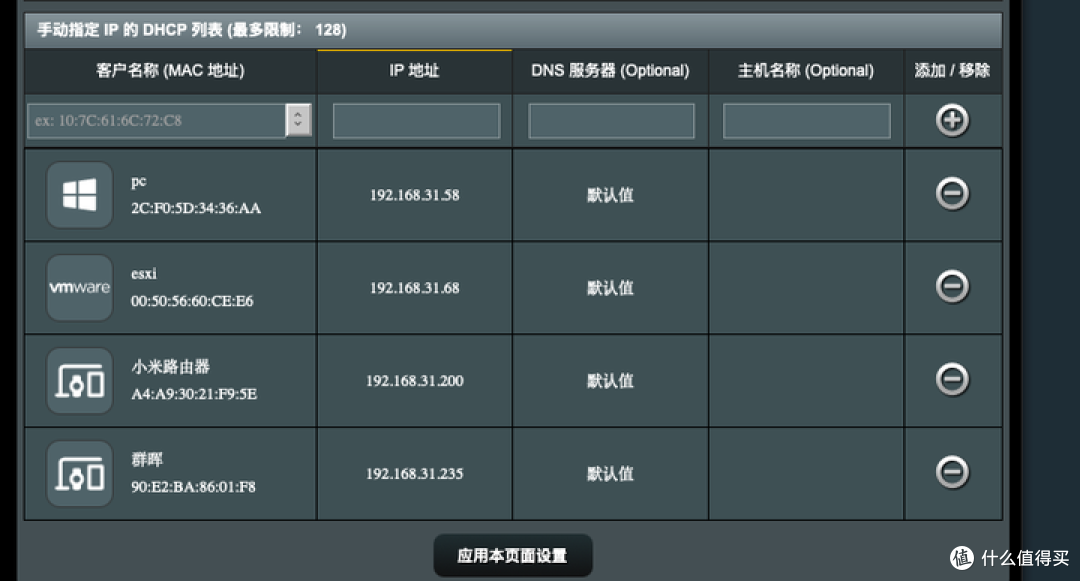This screenshot has width=1080, height=581.
Task: Click the 手动指定 IP 的 DHCP 列表 title
Action: point(191,30)
